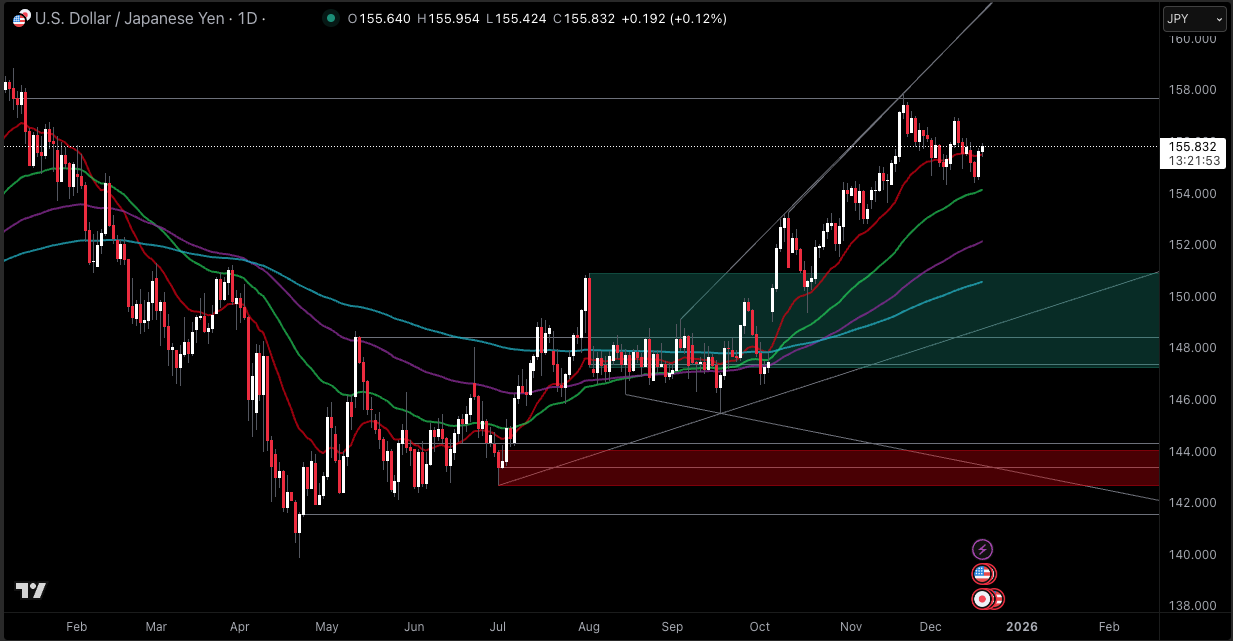1233x641 pixels.
Task: Click the 140.000 price scale label
Action: click(1191, 555)
